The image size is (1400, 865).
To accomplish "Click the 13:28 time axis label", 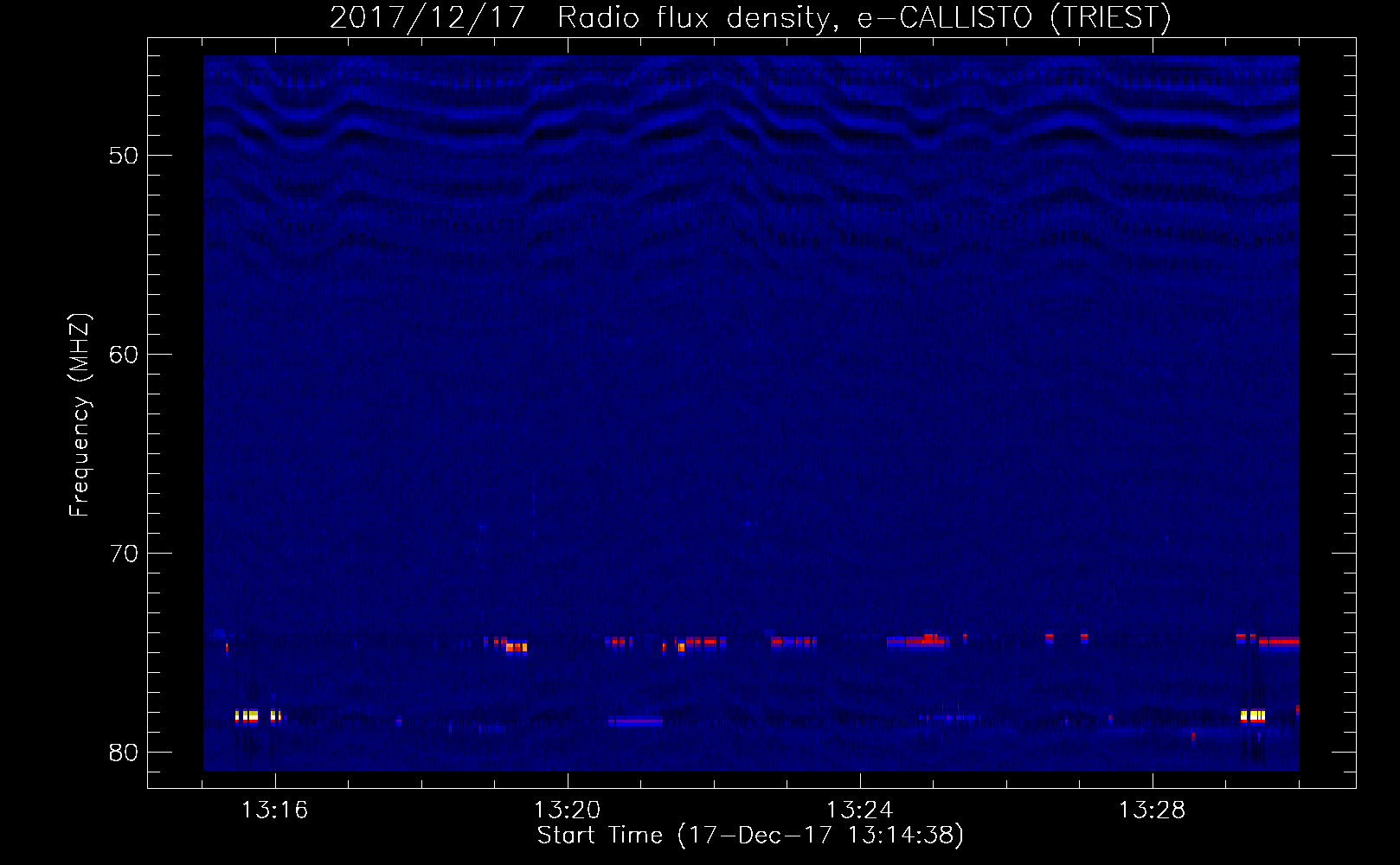I will click(1152, 811).
